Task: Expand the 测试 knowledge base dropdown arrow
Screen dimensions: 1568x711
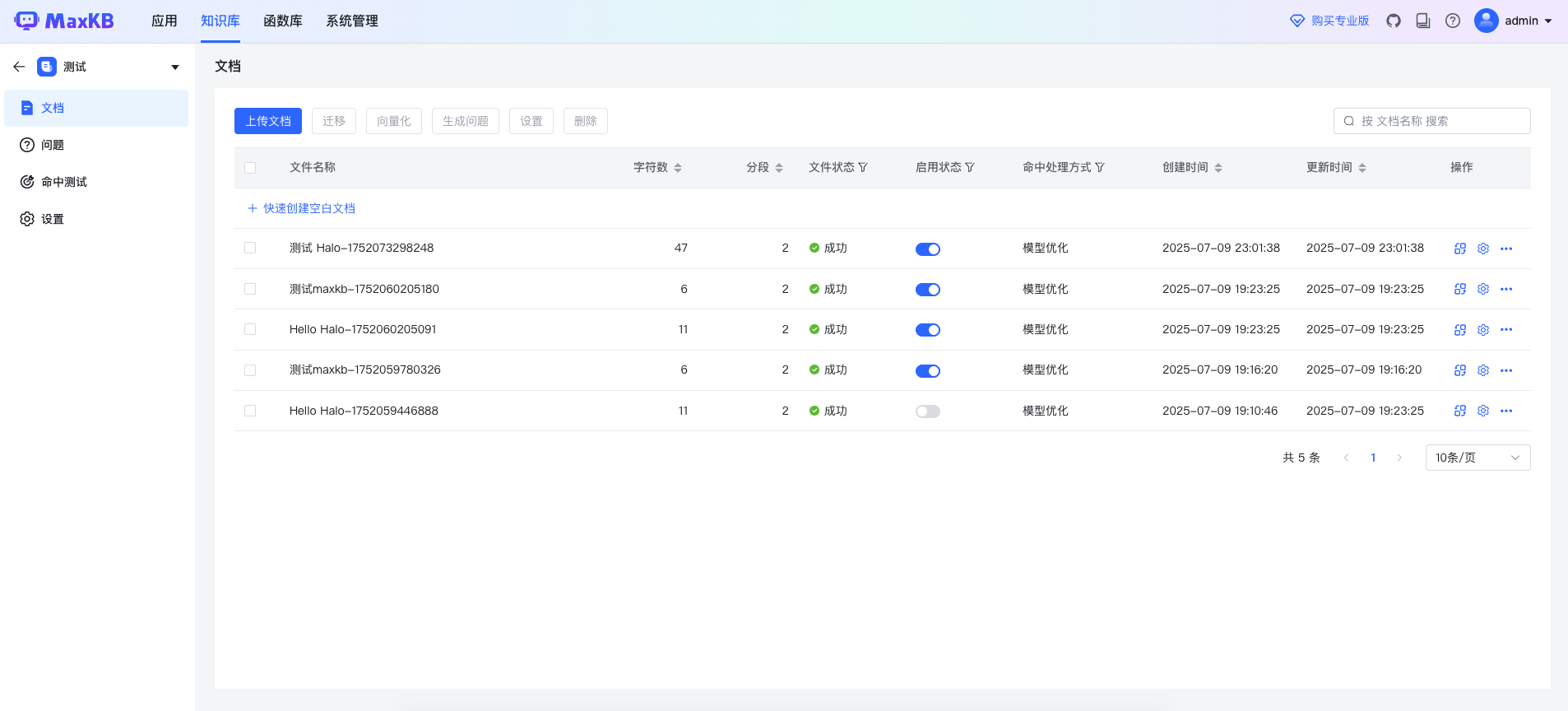Action: (x=175, y=67)
